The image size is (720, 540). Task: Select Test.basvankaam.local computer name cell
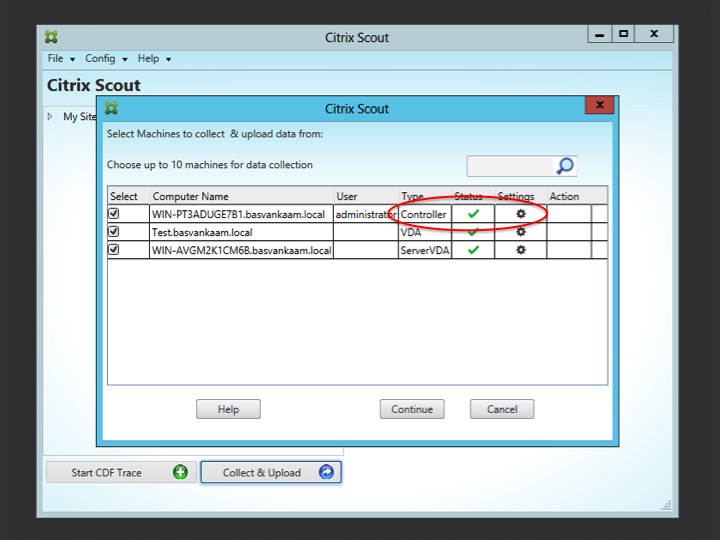point(242,232)
